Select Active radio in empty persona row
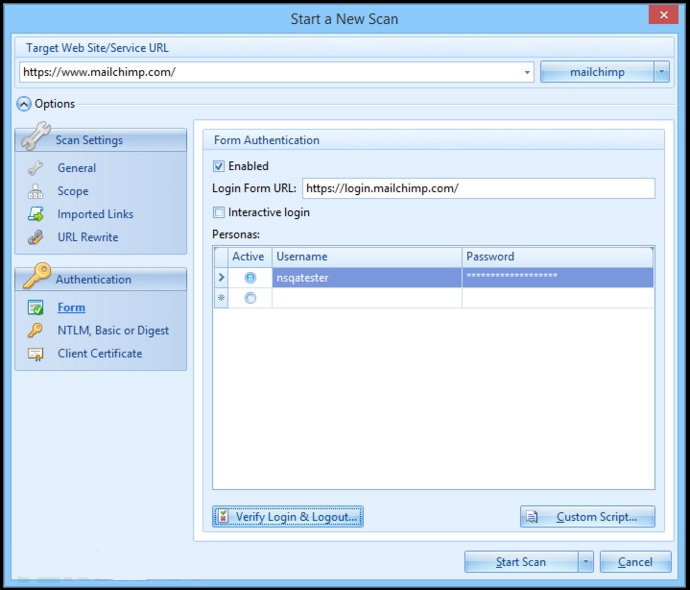Screen dimensions: 690x590 click(250, 298)
